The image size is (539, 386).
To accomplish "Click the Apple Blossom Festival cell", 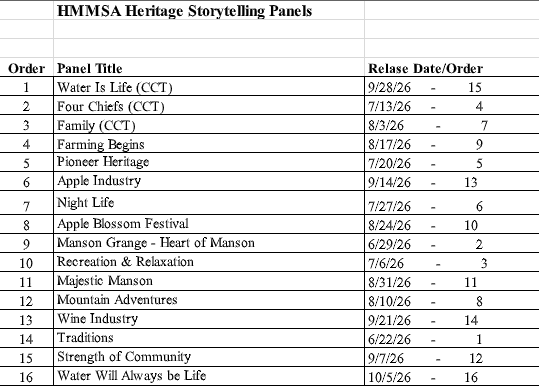I will [x=209, y=224].
